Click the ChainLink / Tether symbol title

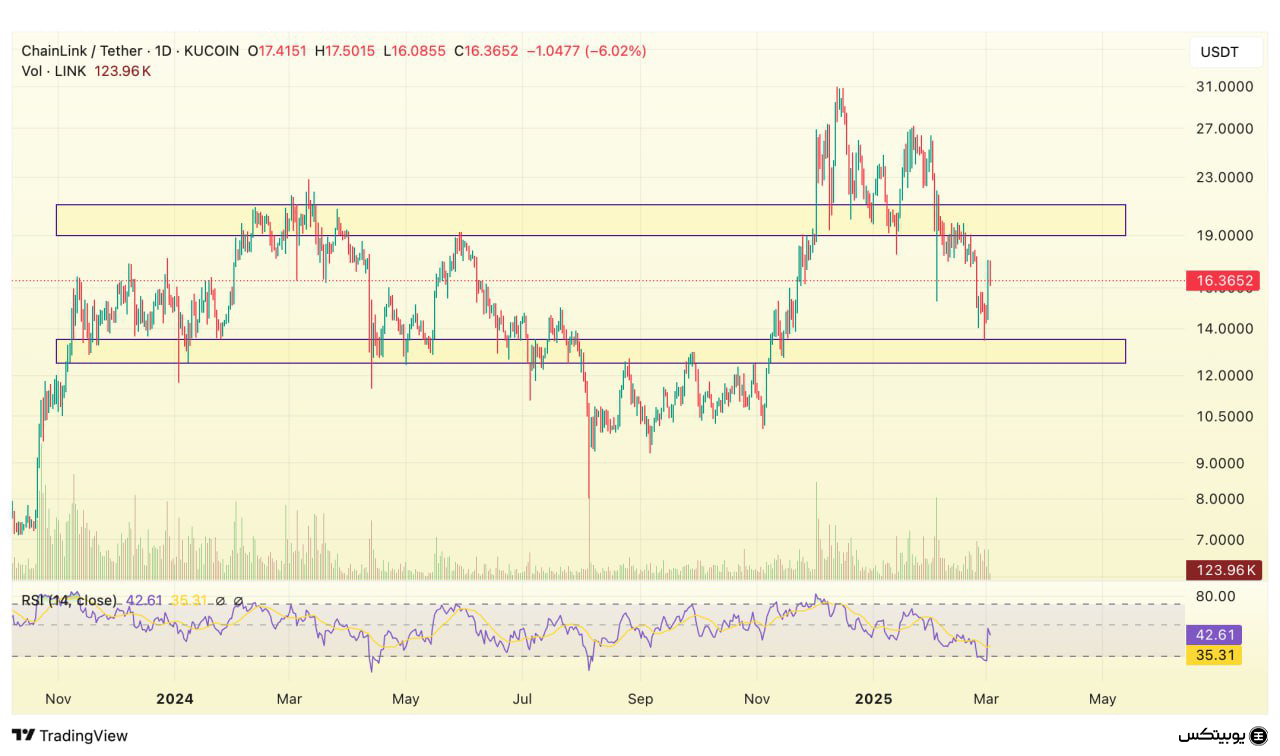(82, 51)
